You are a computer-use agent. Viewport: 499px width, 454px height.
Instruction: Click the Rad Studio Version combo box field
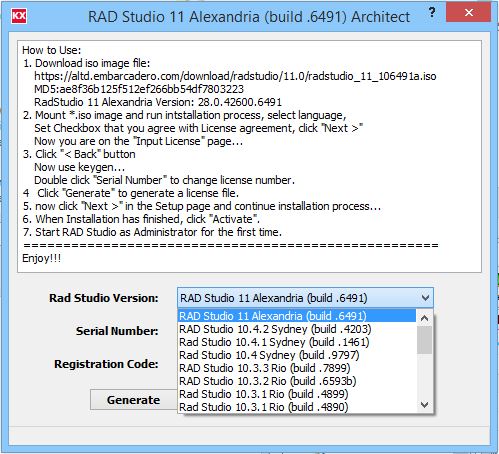(x=305, y=298)
